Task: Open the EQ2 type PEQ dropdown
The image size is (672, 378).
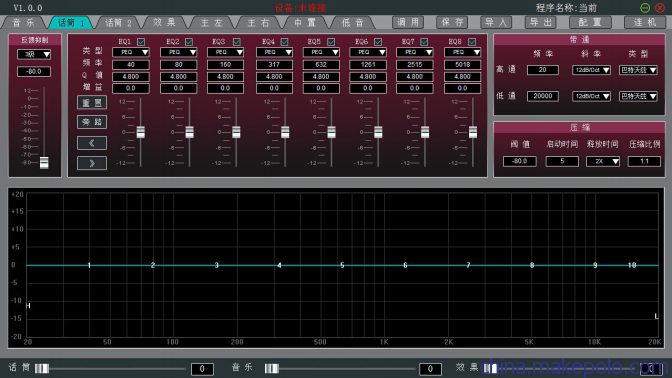Action: point(178,52)
